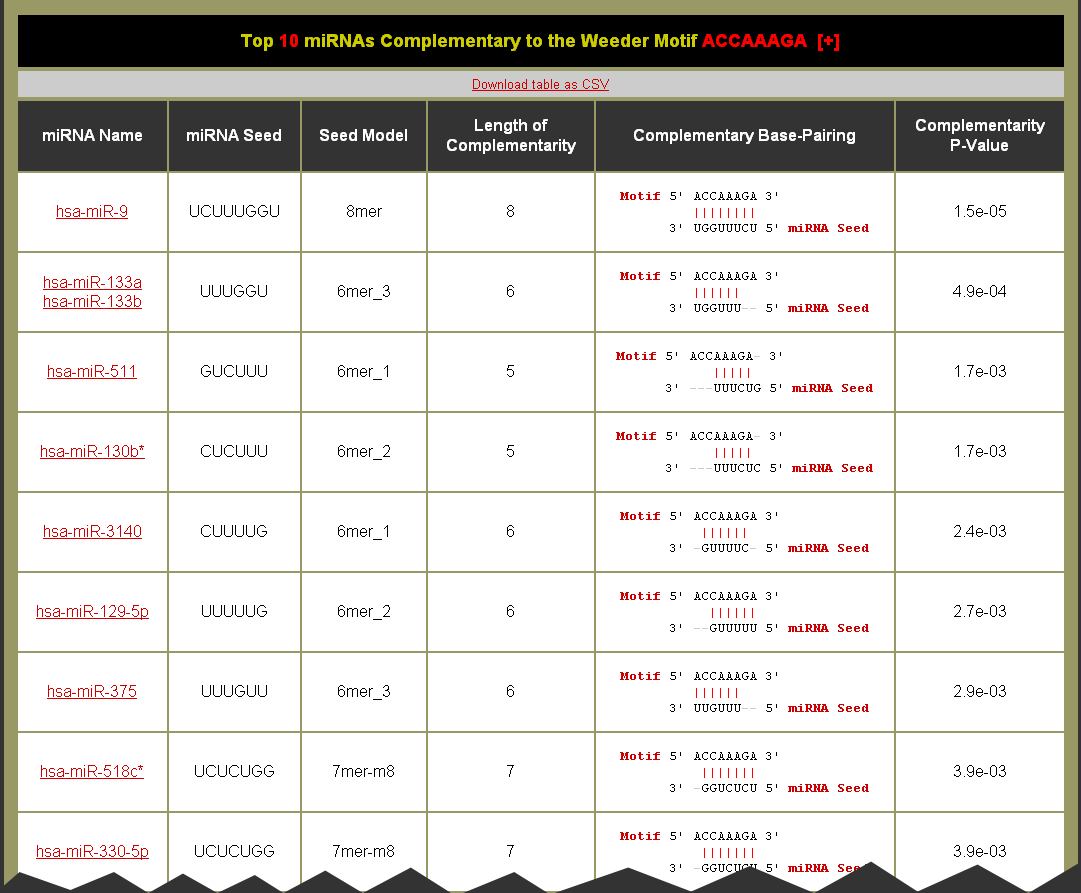Click the hsa-miR-330-5p link

[x=92, y=851]
